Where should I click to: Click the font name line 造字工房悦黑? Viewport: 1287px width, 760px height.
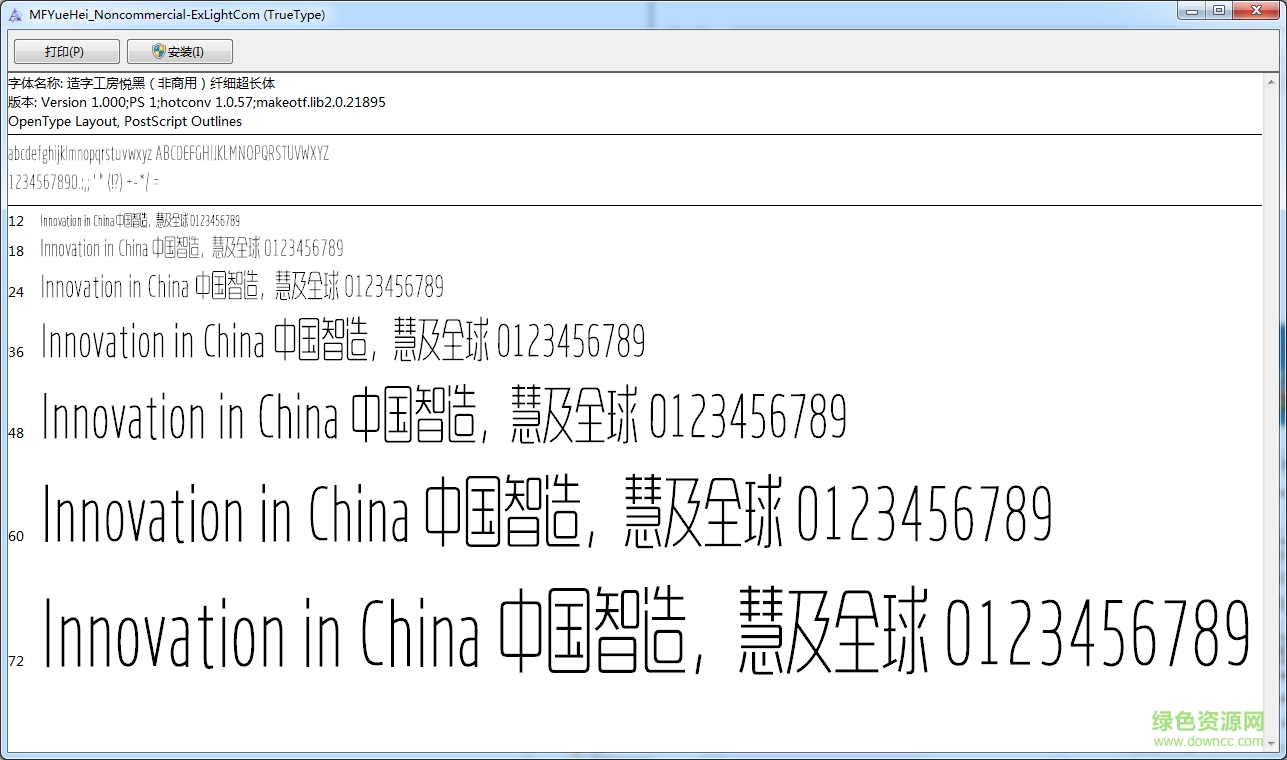140,83
